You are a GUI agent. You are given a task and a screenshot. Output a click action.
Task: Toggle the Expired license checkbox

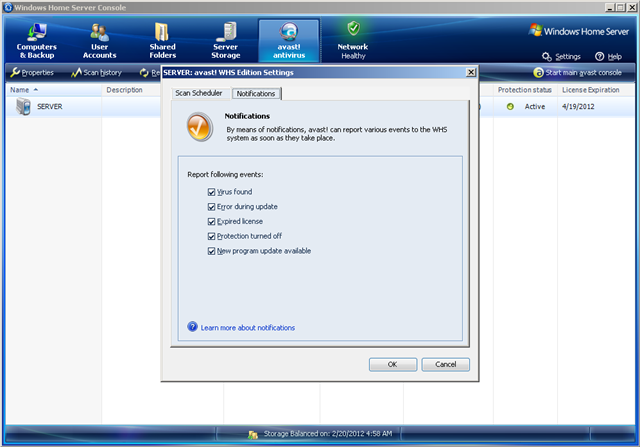click(211, 221)
